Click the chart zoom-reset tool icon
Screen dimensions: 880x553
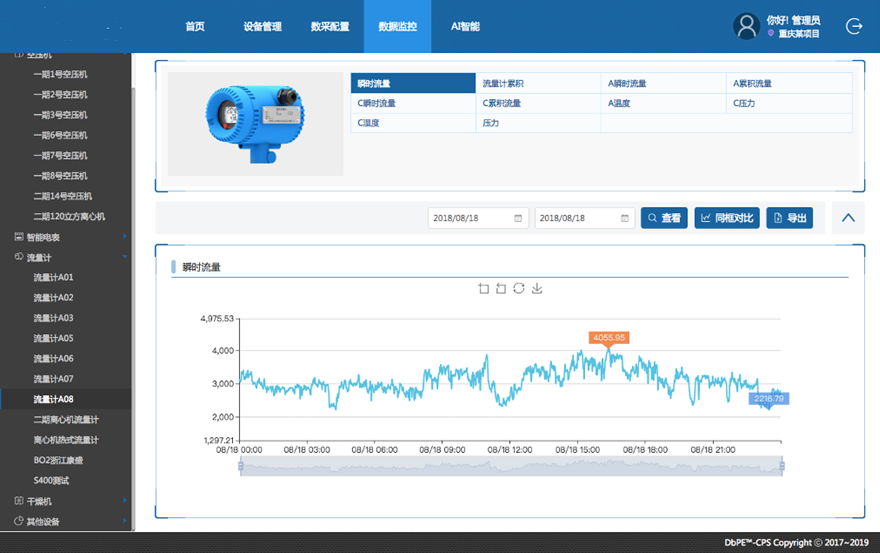point(501,289)
